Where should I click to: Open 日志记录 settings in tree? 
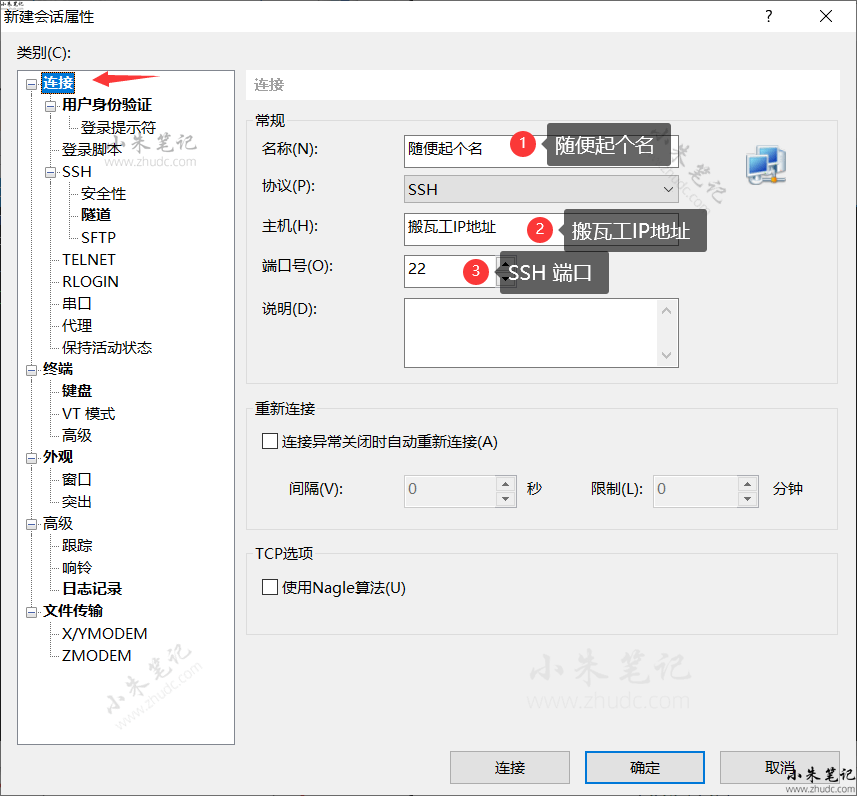coord(92,589)
